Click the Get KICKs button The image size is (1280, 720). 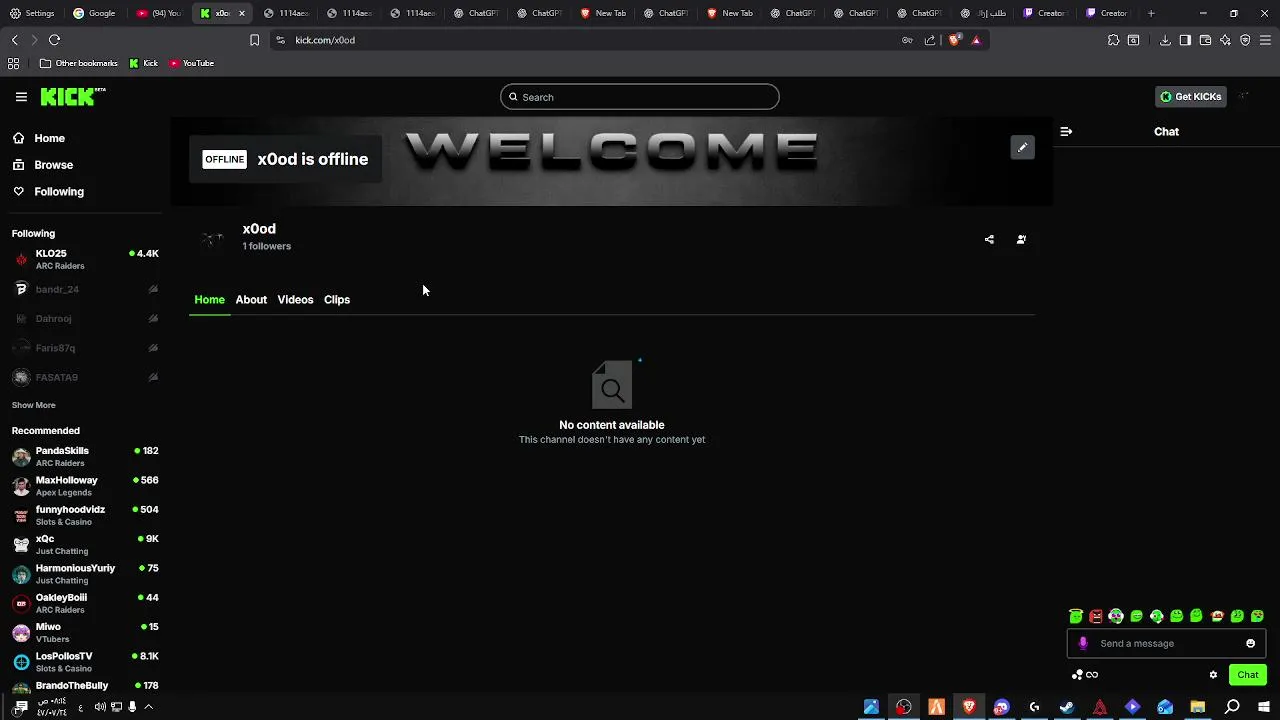click(1191, 97)
